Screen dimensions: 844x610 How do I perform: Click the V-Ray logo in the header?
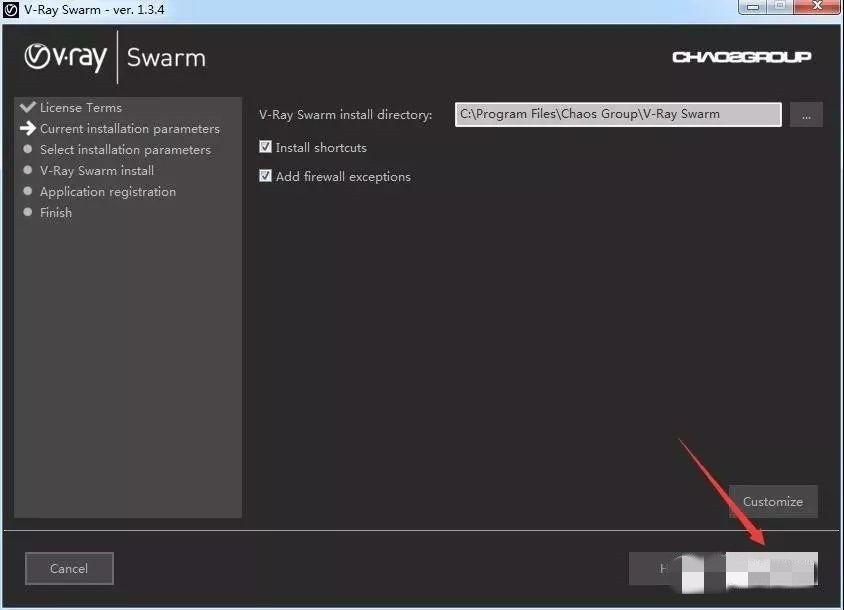(65, 57)
